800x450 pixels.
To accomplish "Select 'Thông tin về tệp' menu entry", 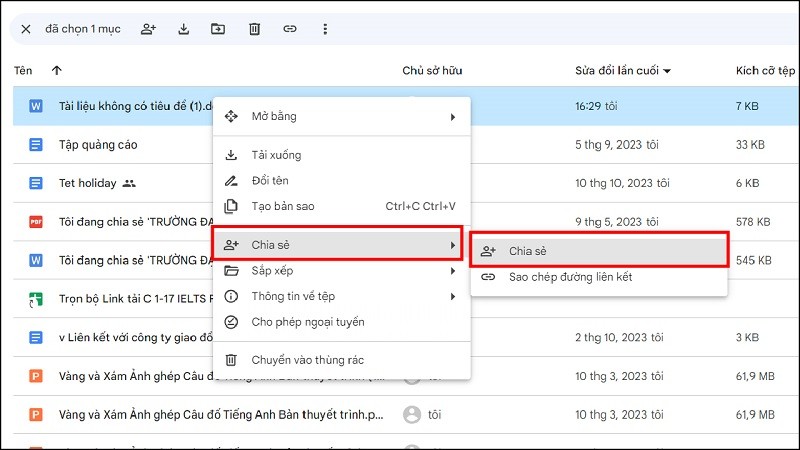I will (x=341, y=296).
